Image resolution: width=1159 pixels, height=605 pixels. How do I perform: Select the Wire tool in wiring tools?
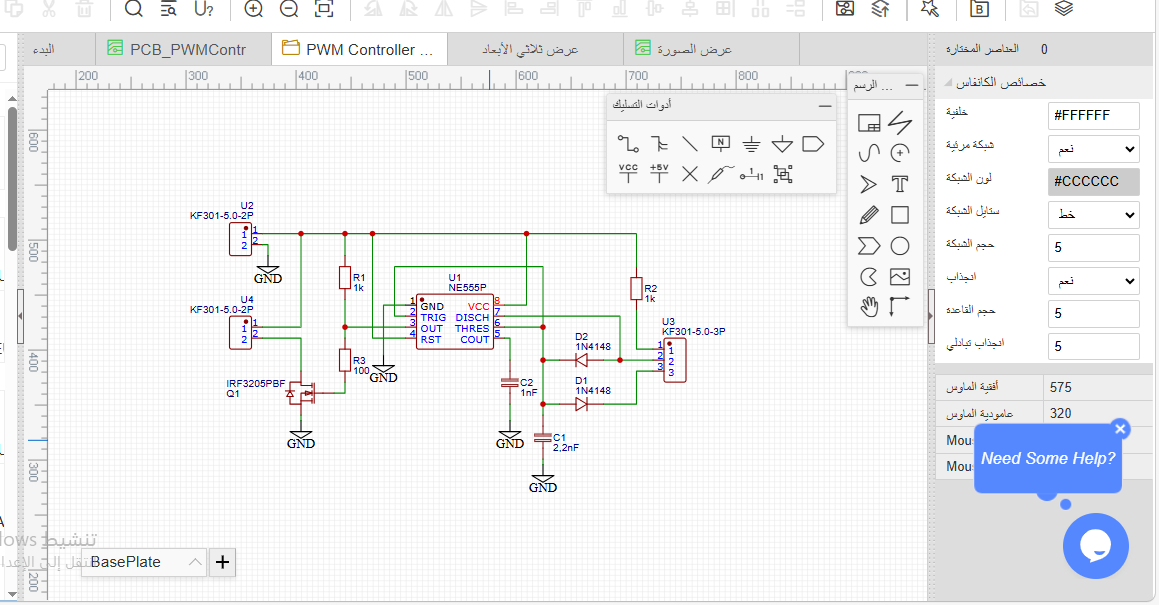click(x=628, y=143)
